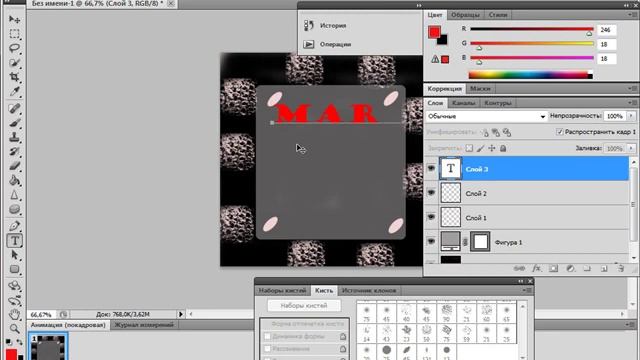
Task: Expand the status bar info arrow
Action: click(x=180, y=314)
